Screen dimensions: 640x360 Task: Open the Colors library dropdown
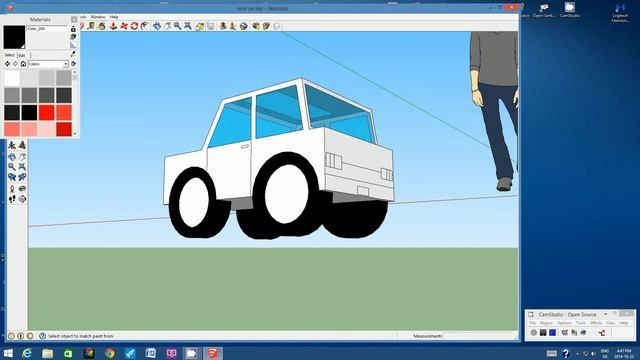pos(48,64)
